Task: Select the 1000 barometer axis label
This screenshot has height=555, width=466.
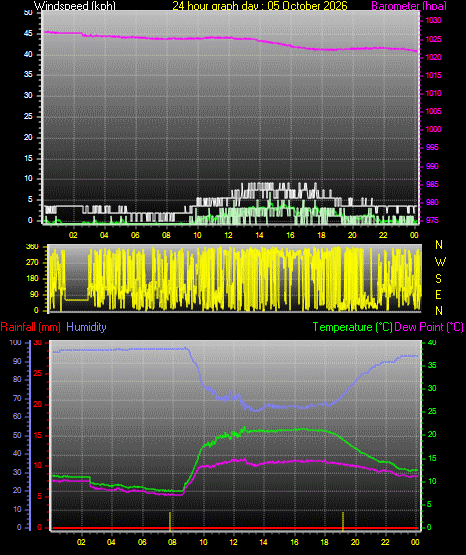Action: pos(433,130)
